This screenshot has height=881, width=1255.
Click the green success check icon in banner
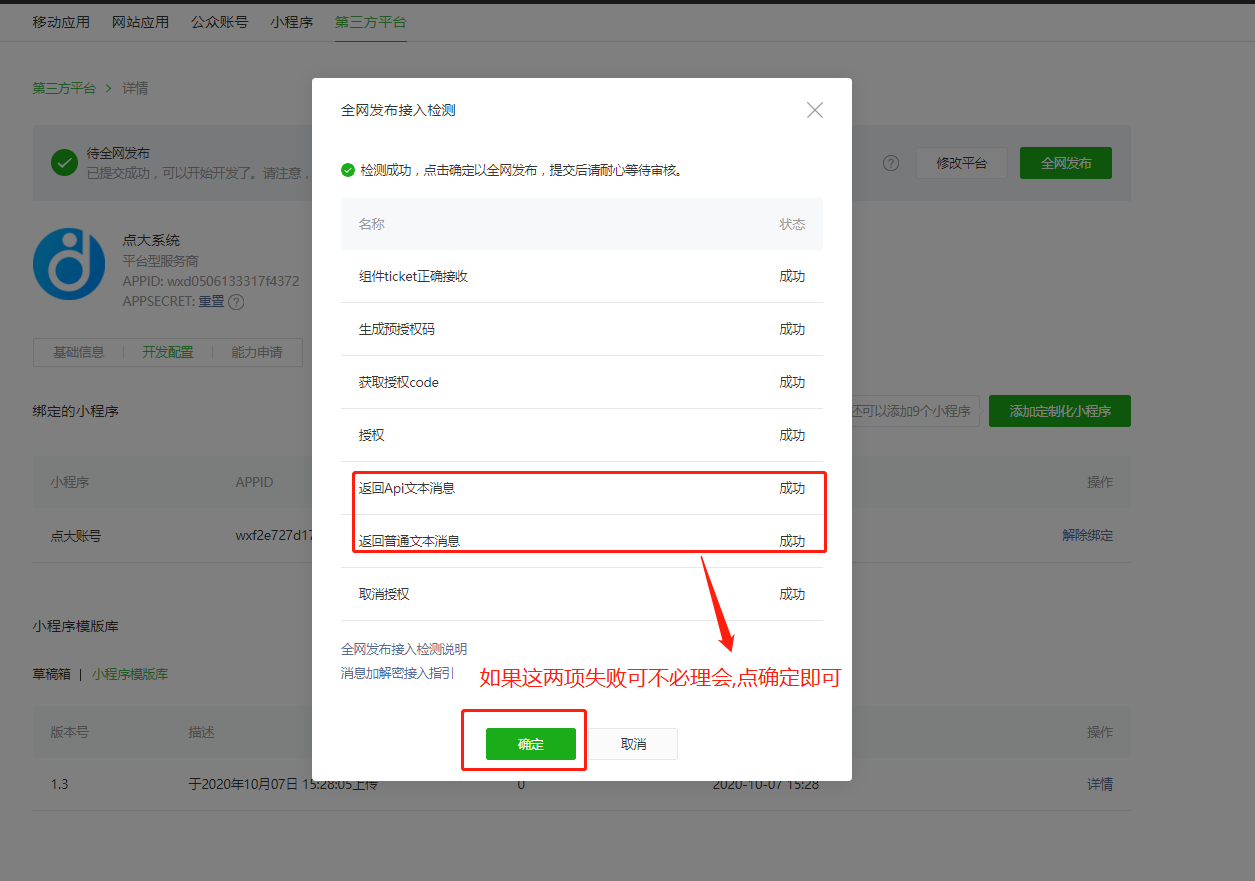coord(65,162)
